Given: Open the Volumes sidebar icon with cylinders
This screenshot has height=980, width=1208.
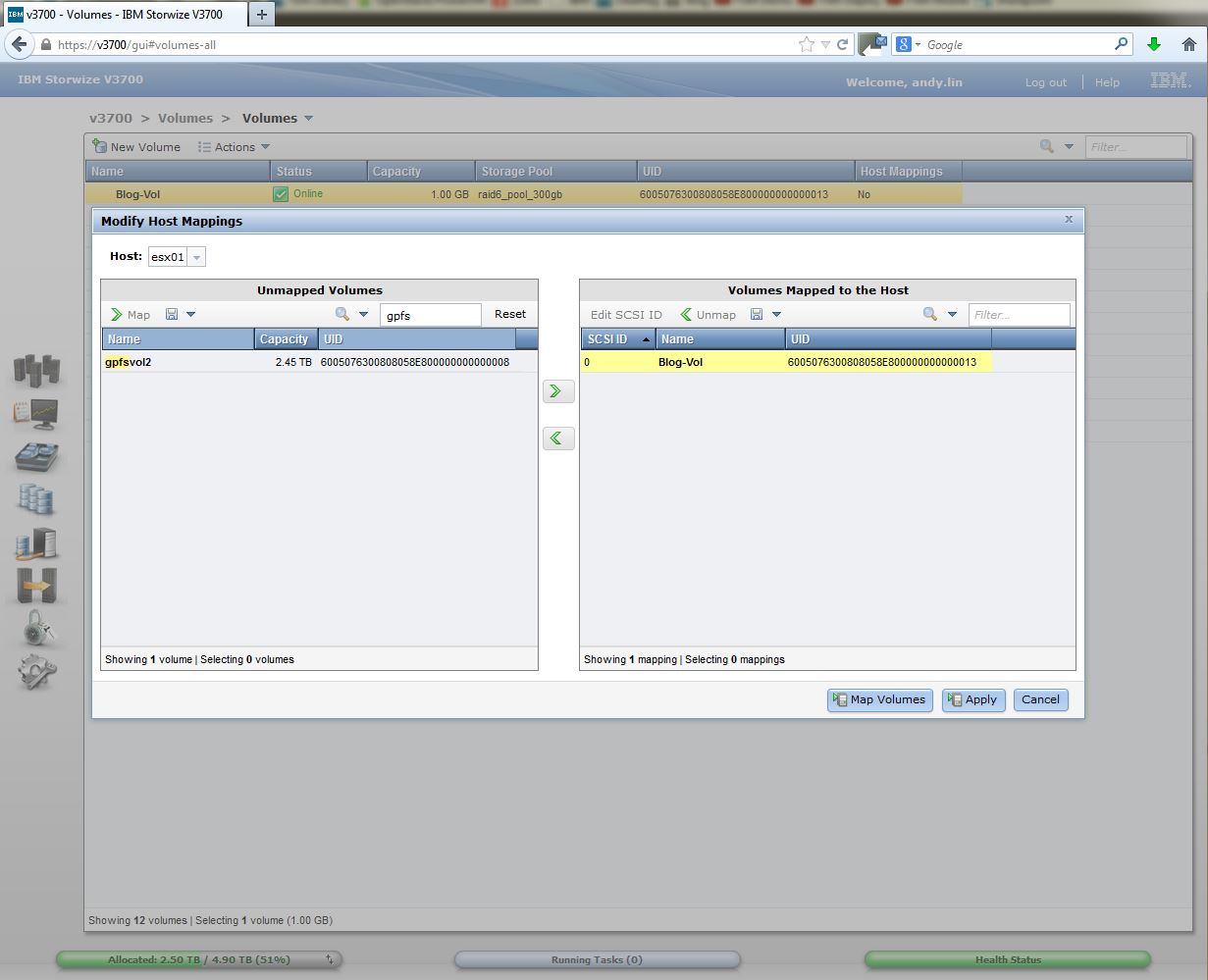Looking at the screenshot, I should (36, 499).
